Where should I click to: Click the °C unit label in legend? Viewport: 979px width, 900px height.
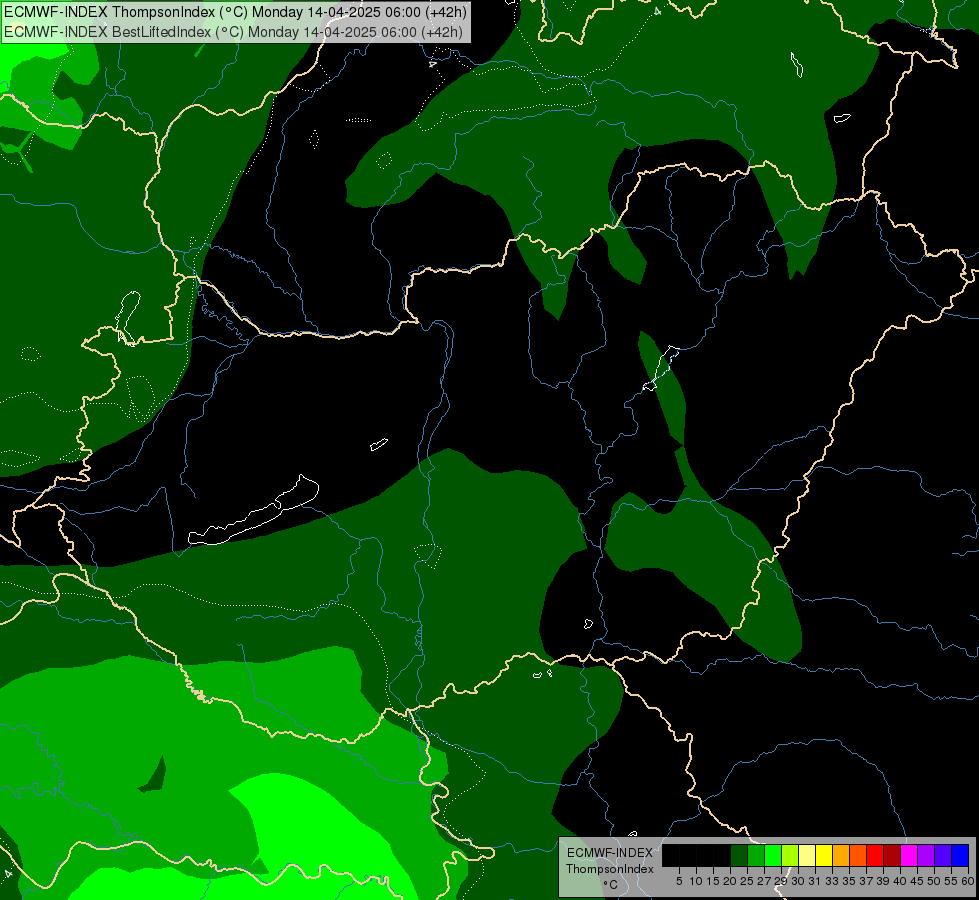(x=610, y=885)
